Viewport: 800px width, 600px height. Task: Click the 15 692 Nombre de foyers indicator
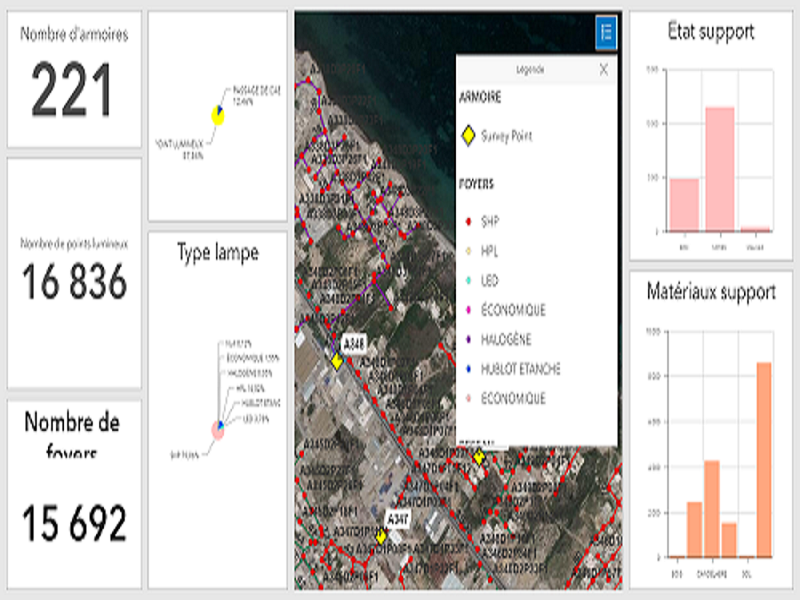(75, 523)
